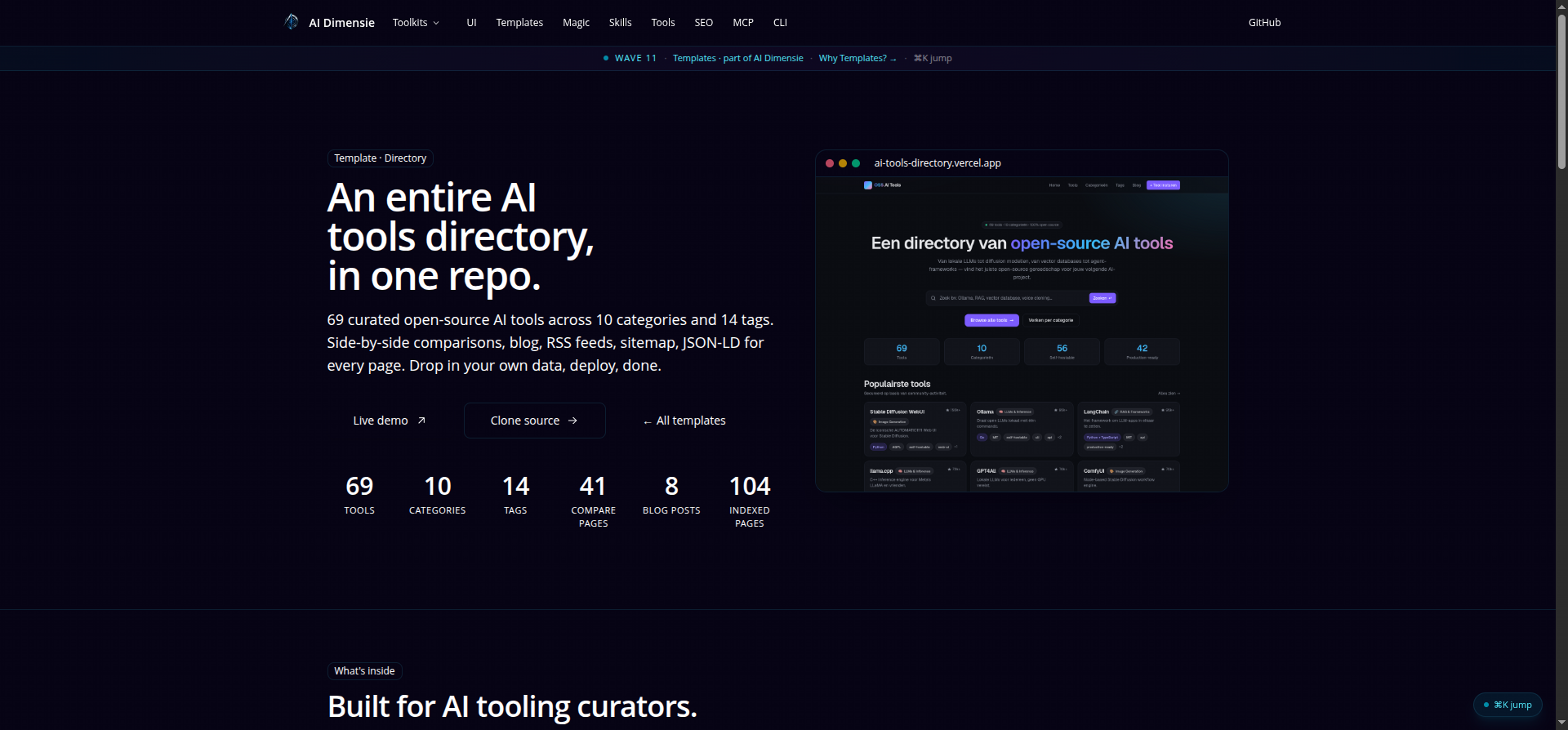Viewport: 1568px width, 730px height.
Task: Click the 104 Indexed Pages stat
Action: [749, 501]
